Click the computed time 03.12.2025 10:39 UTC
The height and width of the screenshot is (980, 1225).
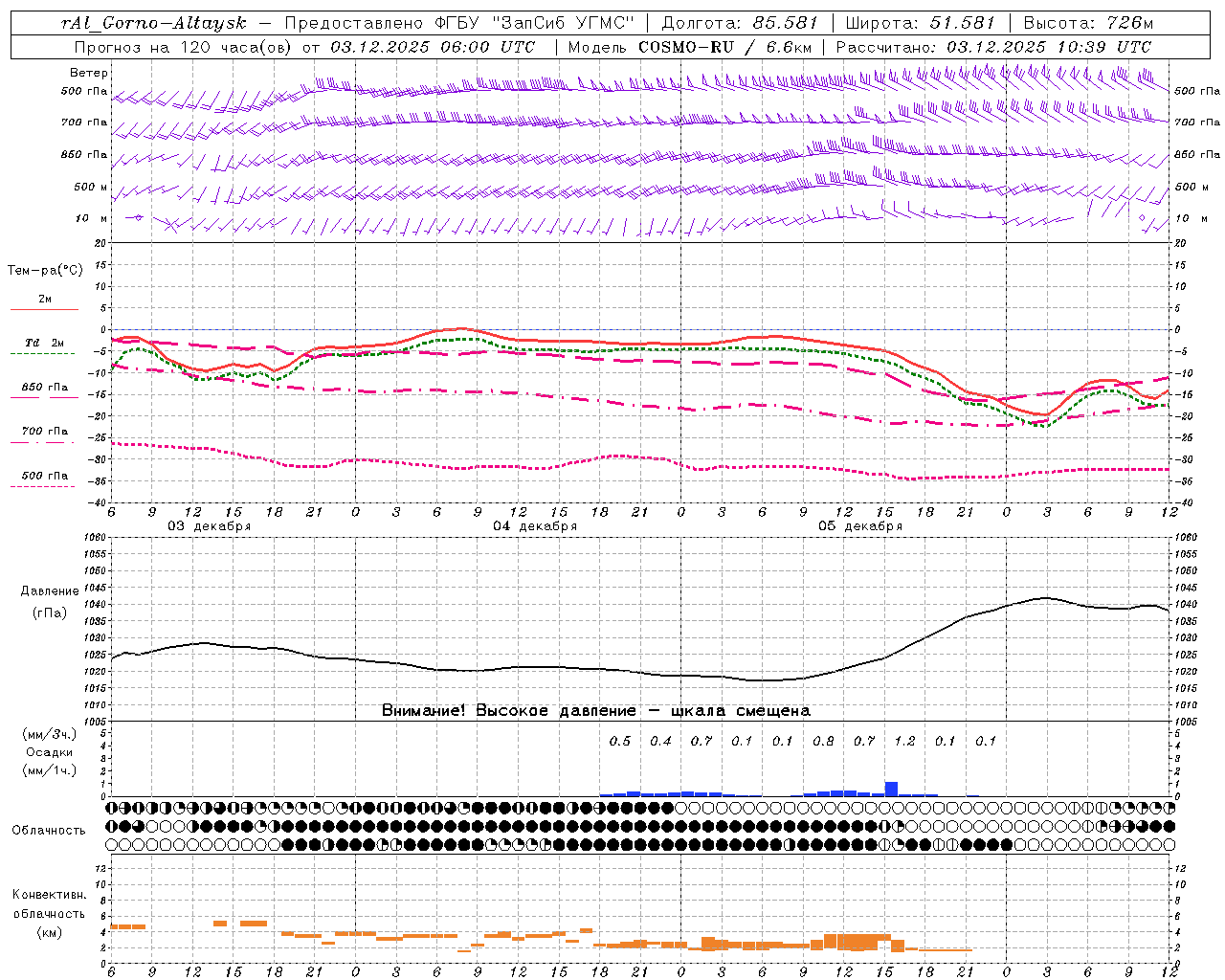tap(1049, 47)
